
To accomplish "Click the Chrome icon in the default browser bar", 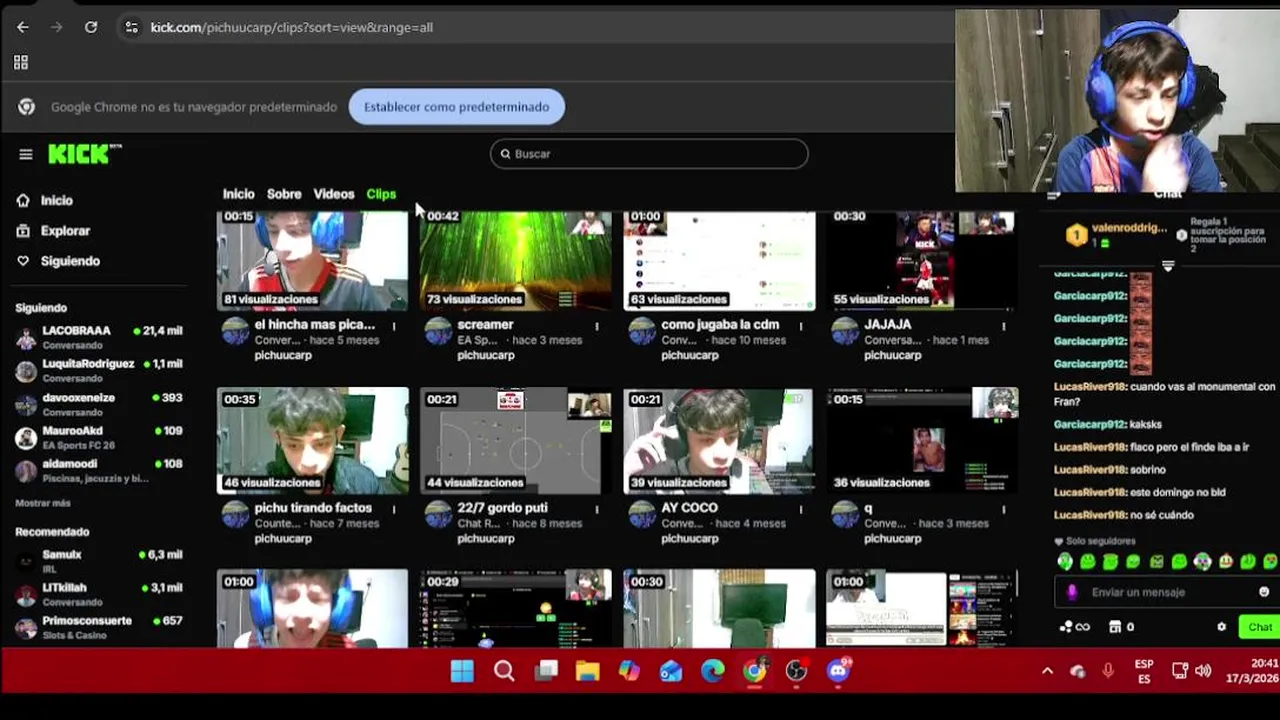I will pyautogui.click(x=27, y=107).
